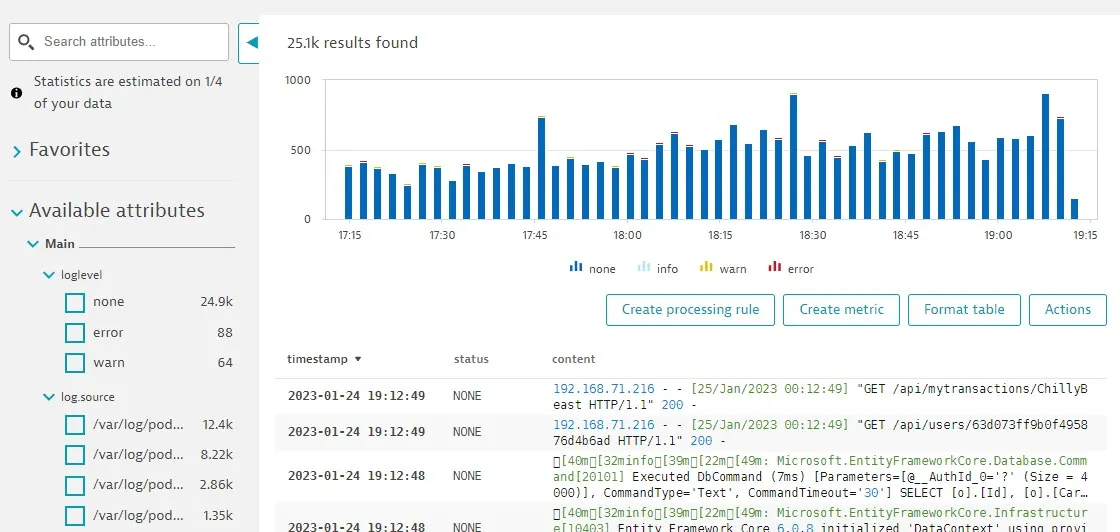Click the statistics info icon
Image resolution: width=1120 pixels, height=532 pixels.
[17, 93]
